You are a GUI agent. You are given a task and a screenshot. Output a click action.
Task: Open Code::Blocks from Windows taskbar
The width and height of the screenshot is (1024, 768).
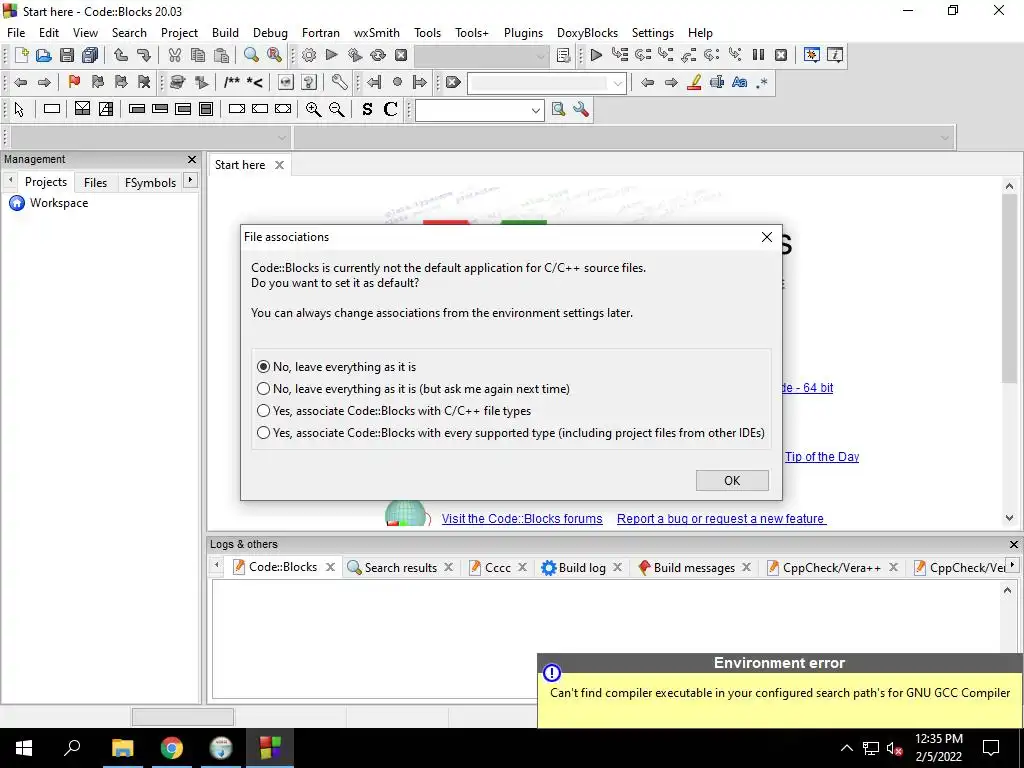[270, 748]
